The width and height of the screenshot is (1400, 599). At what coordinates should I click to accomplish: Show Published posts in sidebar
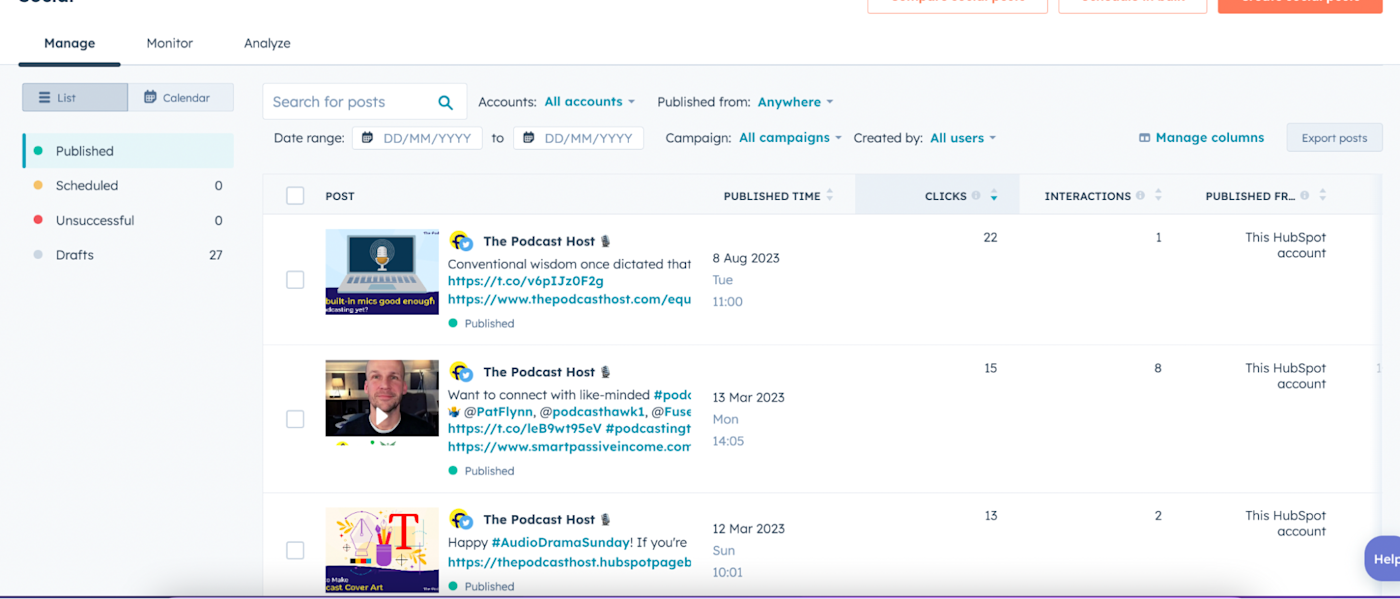click(128, 151)
